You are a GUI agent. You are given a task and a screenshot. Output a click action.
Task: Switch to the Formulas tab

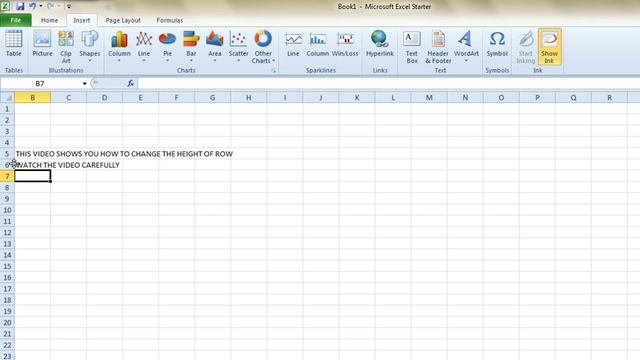point(169,20)
